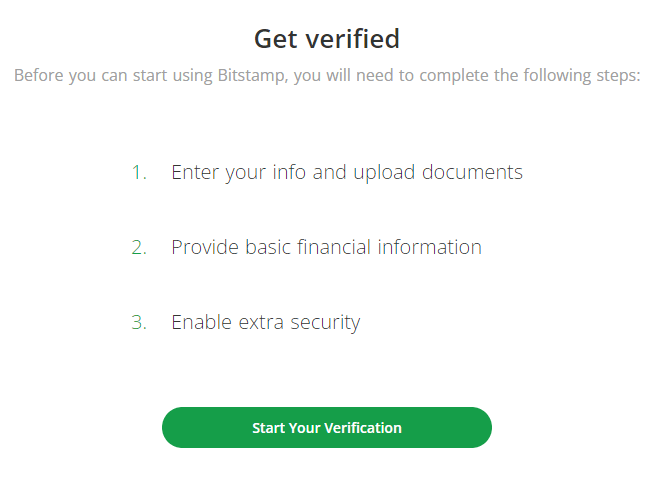Viewport: 664px width, 485px height.
Task: Click the Get verified heading
Action: pyautogui.click(x=327, y=39)
